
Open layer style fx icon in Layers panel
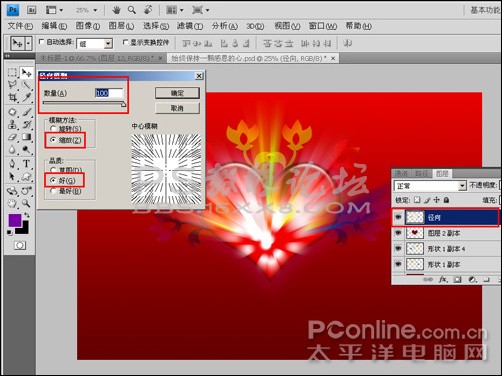tap(443, 279)
